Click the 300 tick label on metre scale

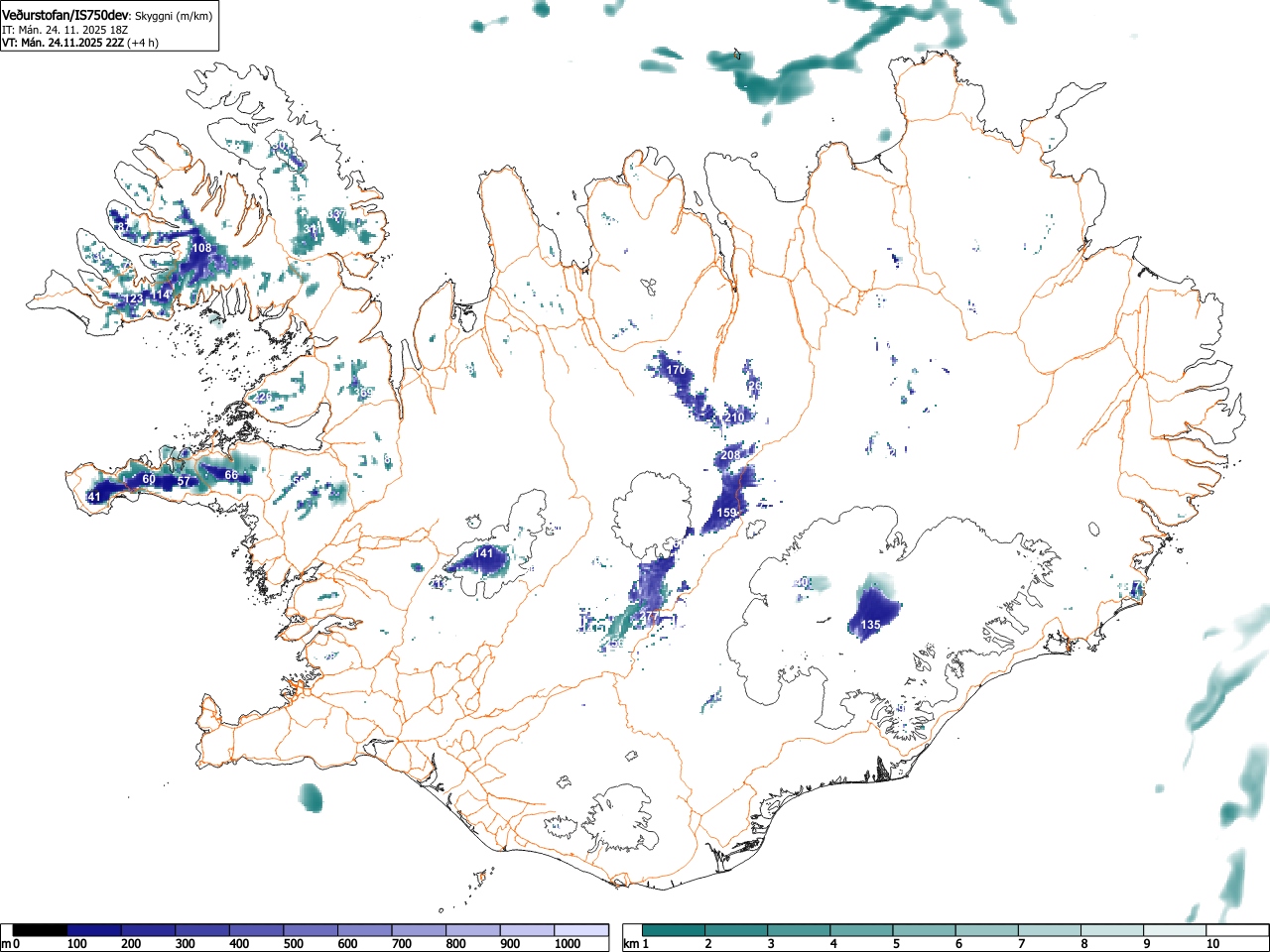[x=186, y=944]
